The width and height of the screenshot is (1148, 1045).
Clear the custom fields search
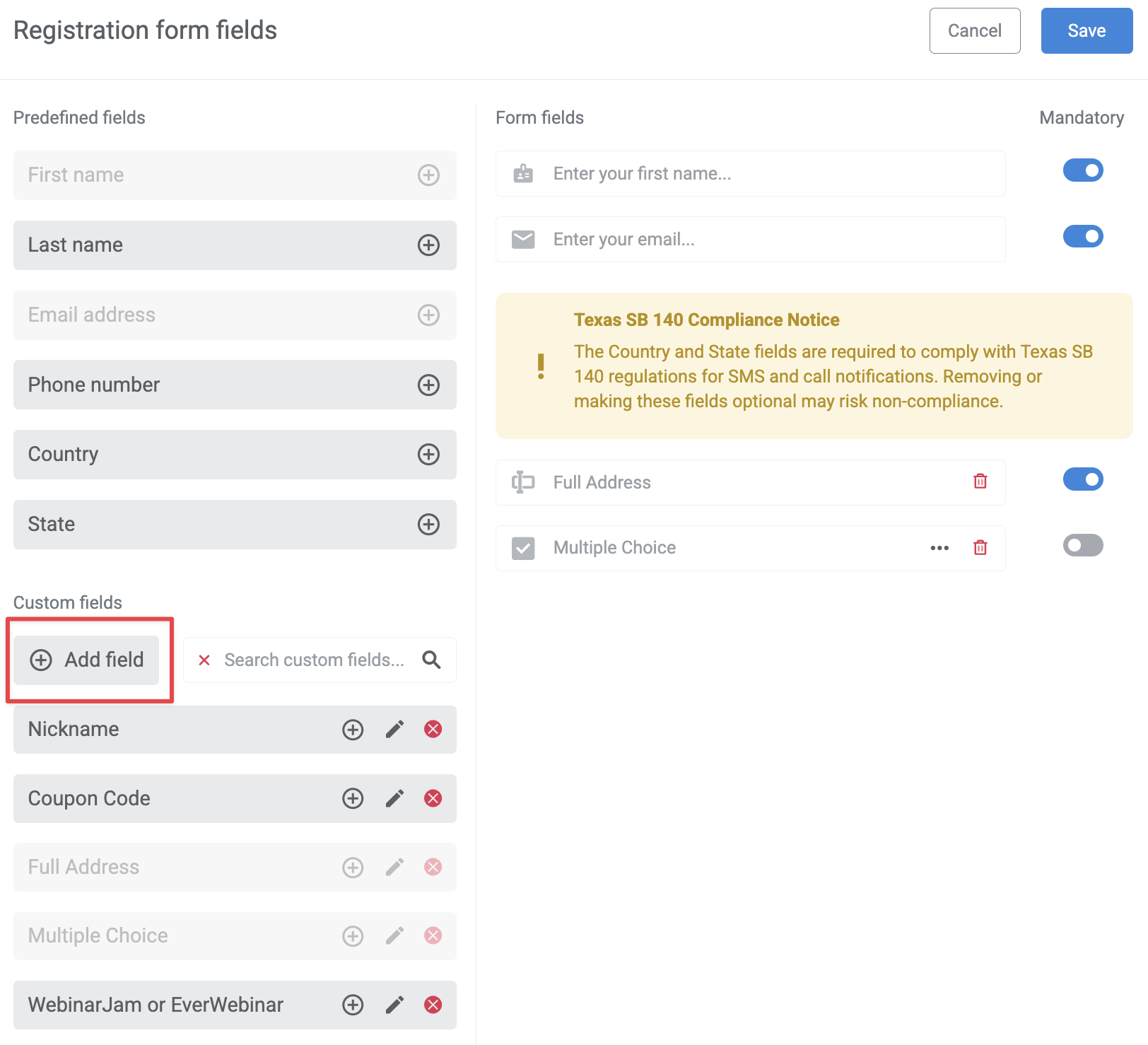(204, 660)
